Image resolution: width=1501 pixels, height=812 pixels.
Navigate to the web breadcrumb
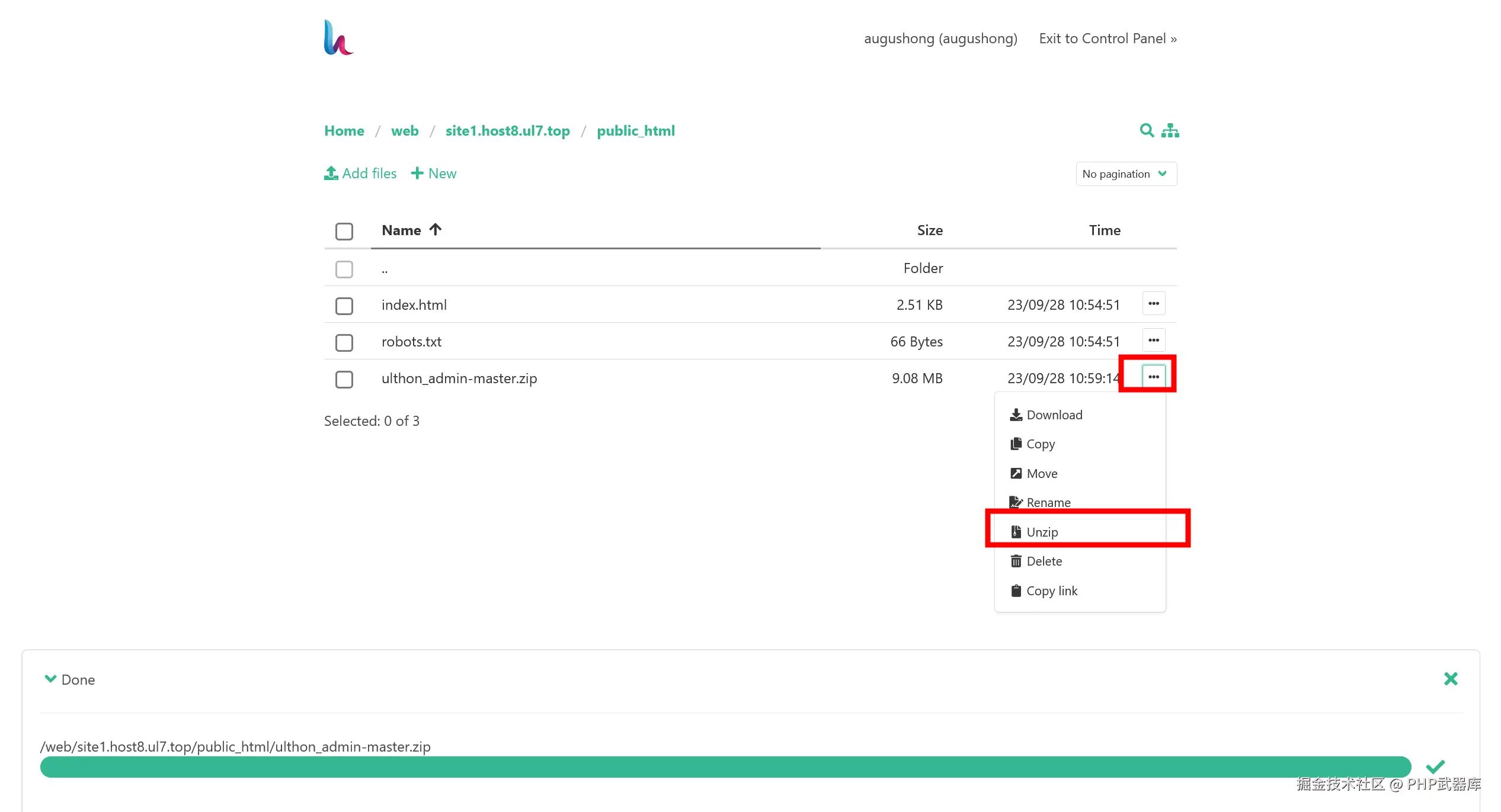405,131
